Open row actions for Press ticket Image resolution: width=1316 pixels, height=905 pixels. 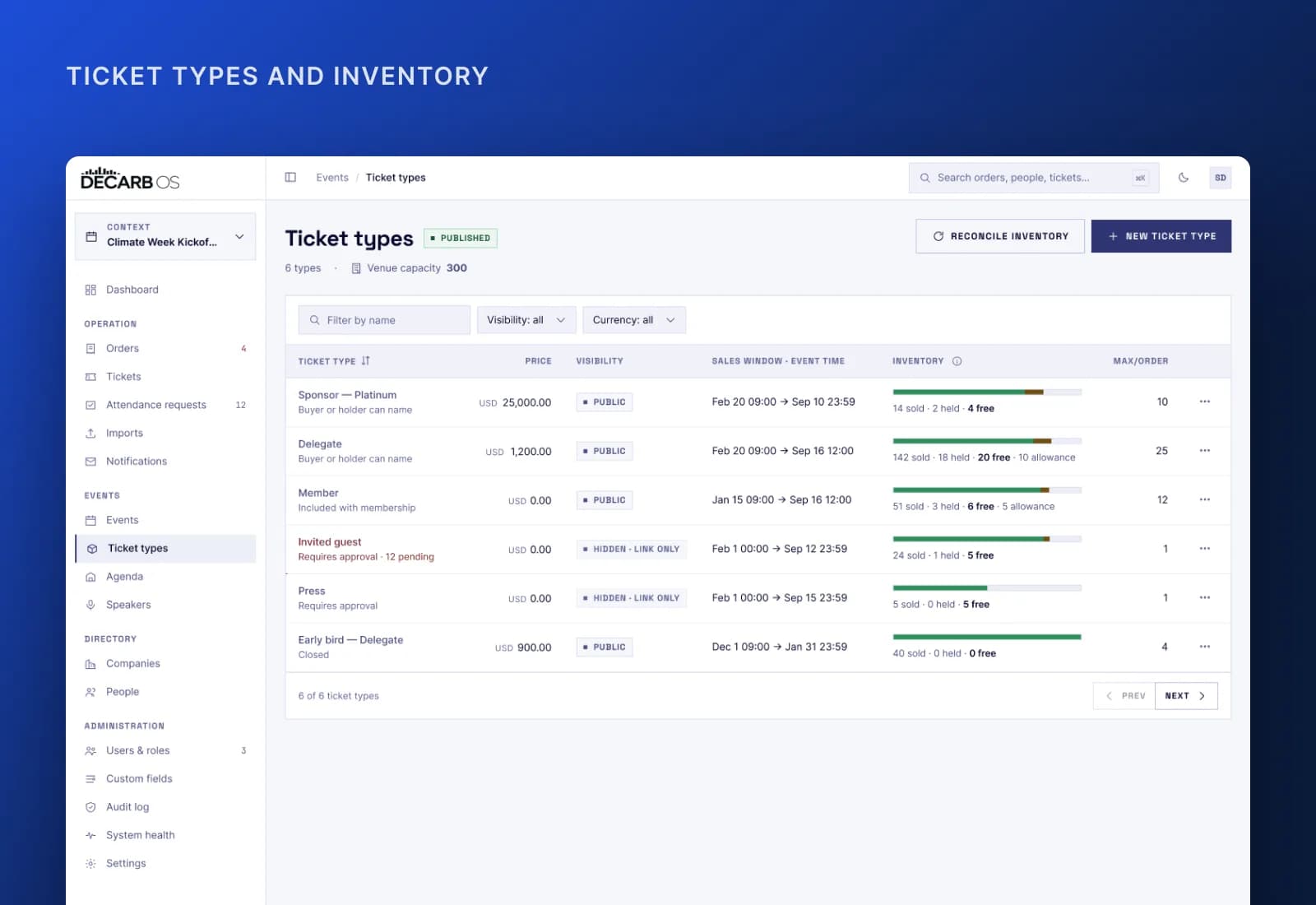pos(1205,598)
